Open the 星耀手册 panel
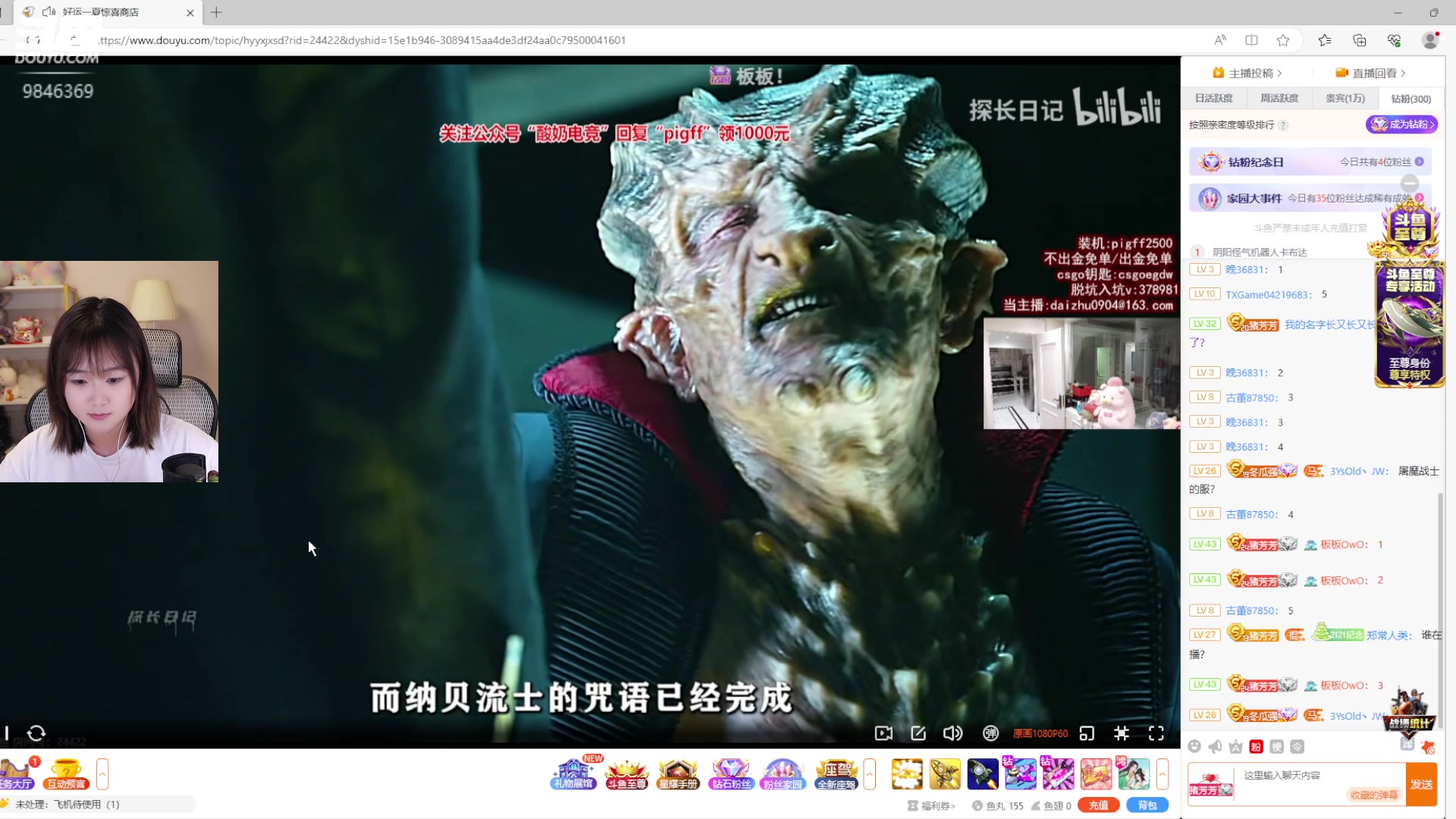Screen dimensions: 1456x819 [x=678, y=777]
